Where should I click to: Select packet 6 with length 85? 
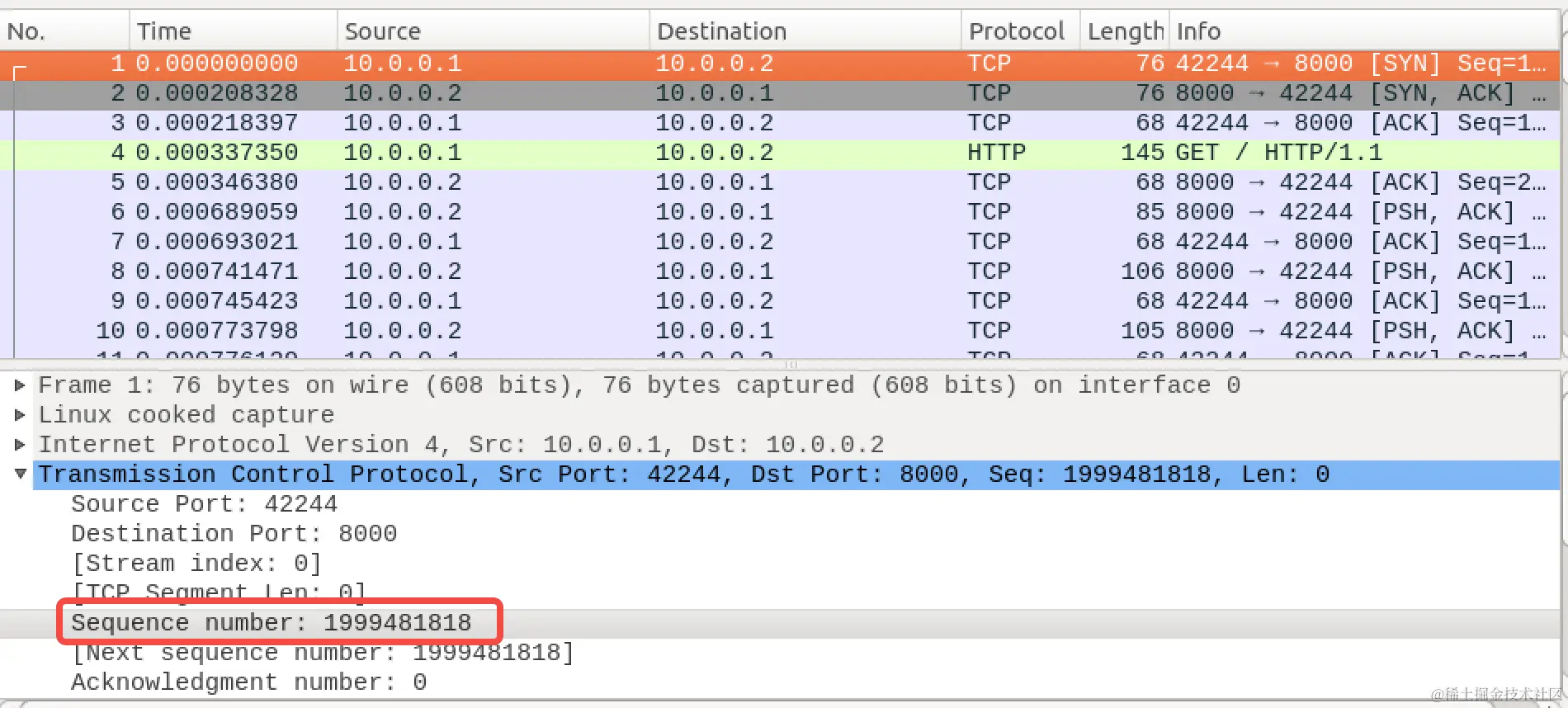click(x=780, y=212)
